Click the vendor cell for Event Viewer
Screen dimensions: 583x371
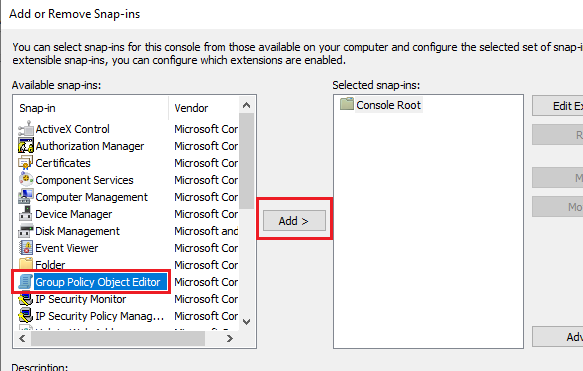click(x=206, y=248)
